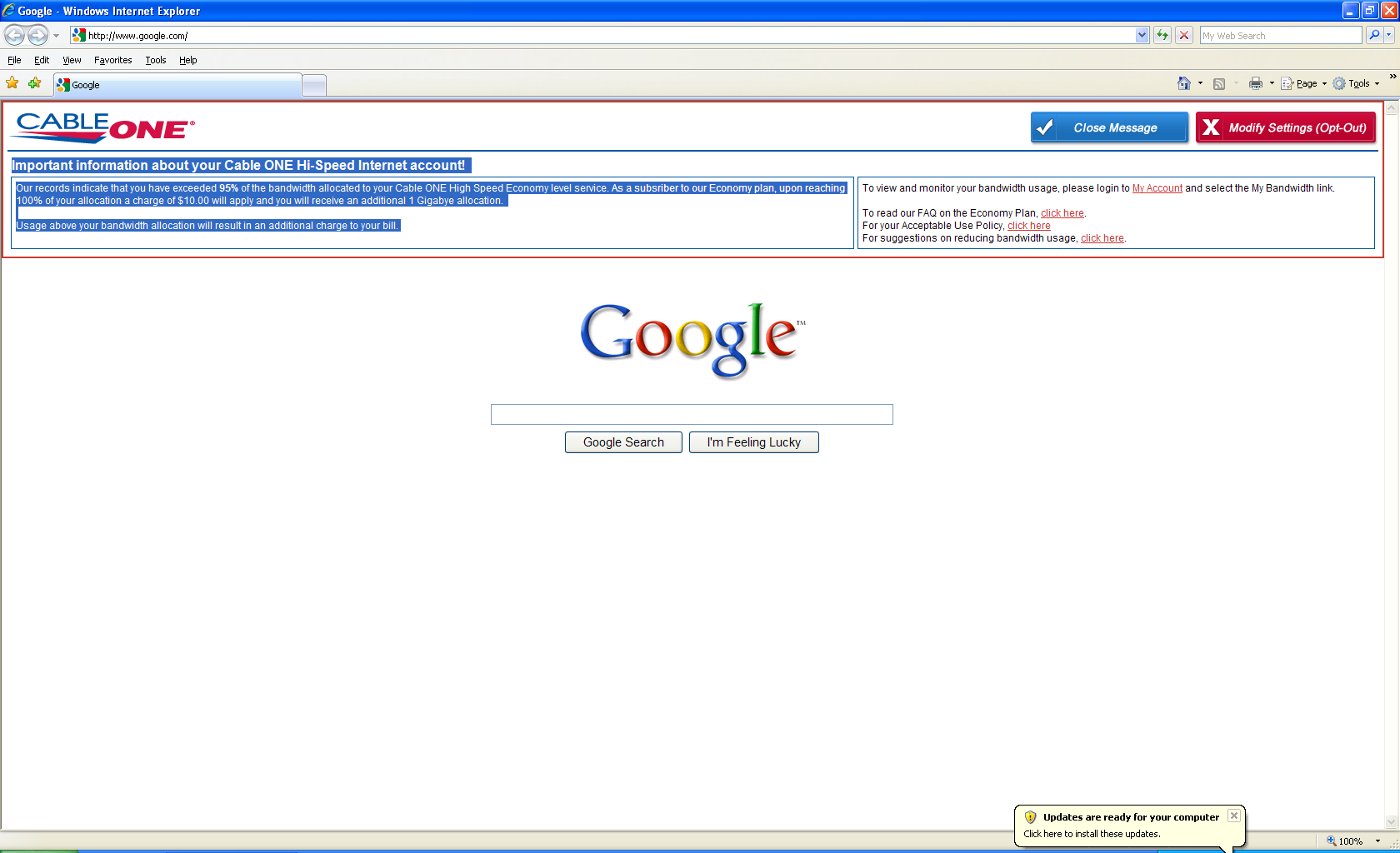Go forward with the Forward arrow button
The width and height of the screenshot is (1400, 853).
(x=38, y=35)
